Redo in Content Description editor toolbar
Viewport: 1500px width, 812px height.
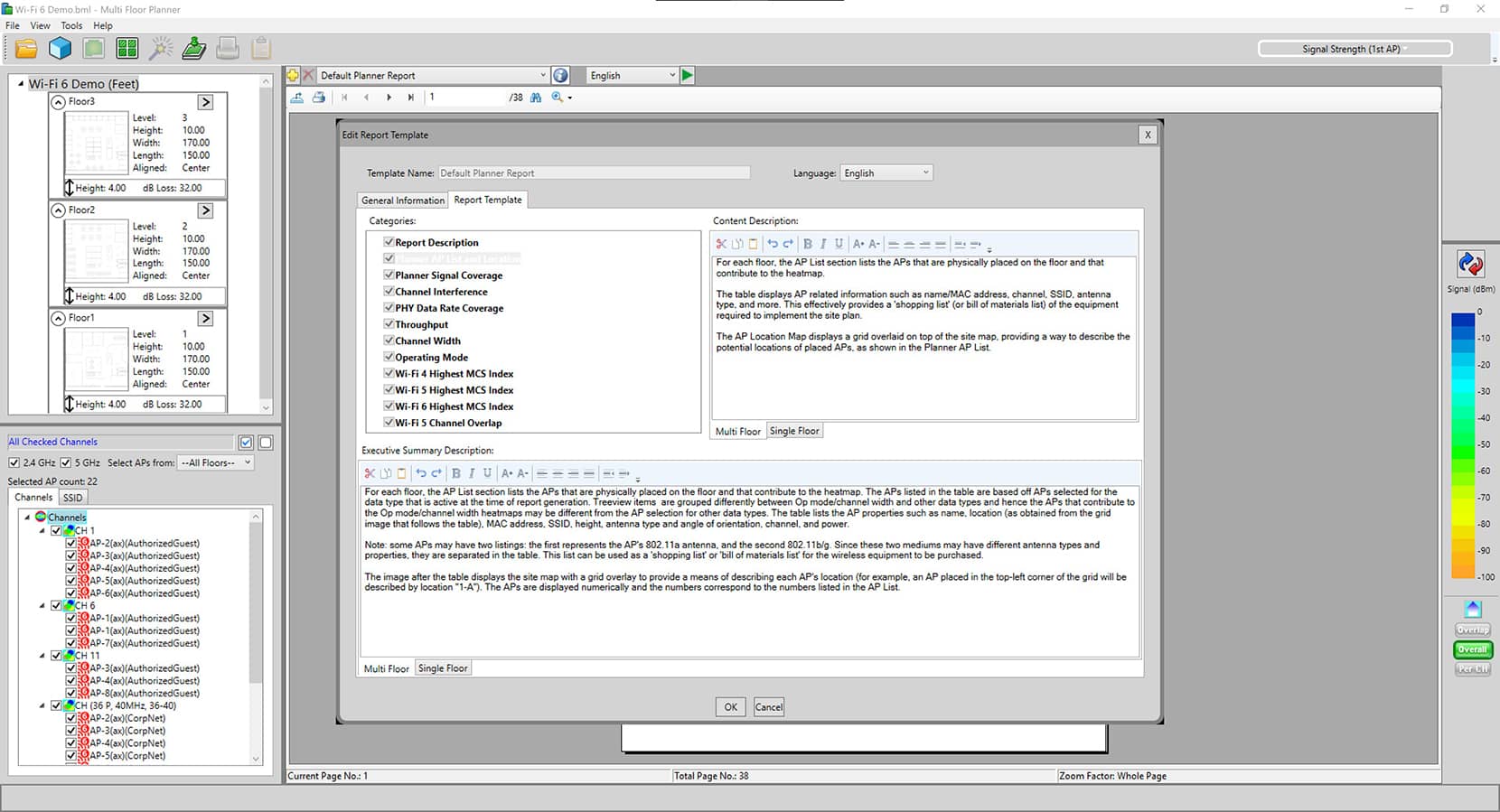point(788,244)
